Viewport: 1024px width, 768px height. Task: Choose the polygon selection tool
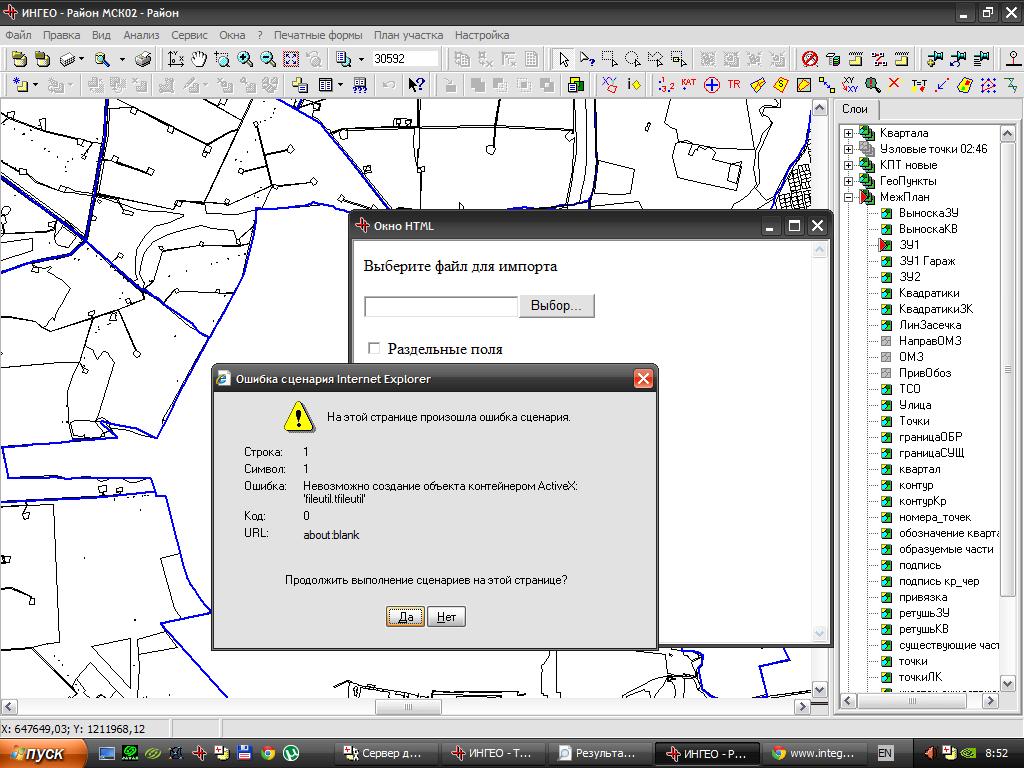coord(655,59)
